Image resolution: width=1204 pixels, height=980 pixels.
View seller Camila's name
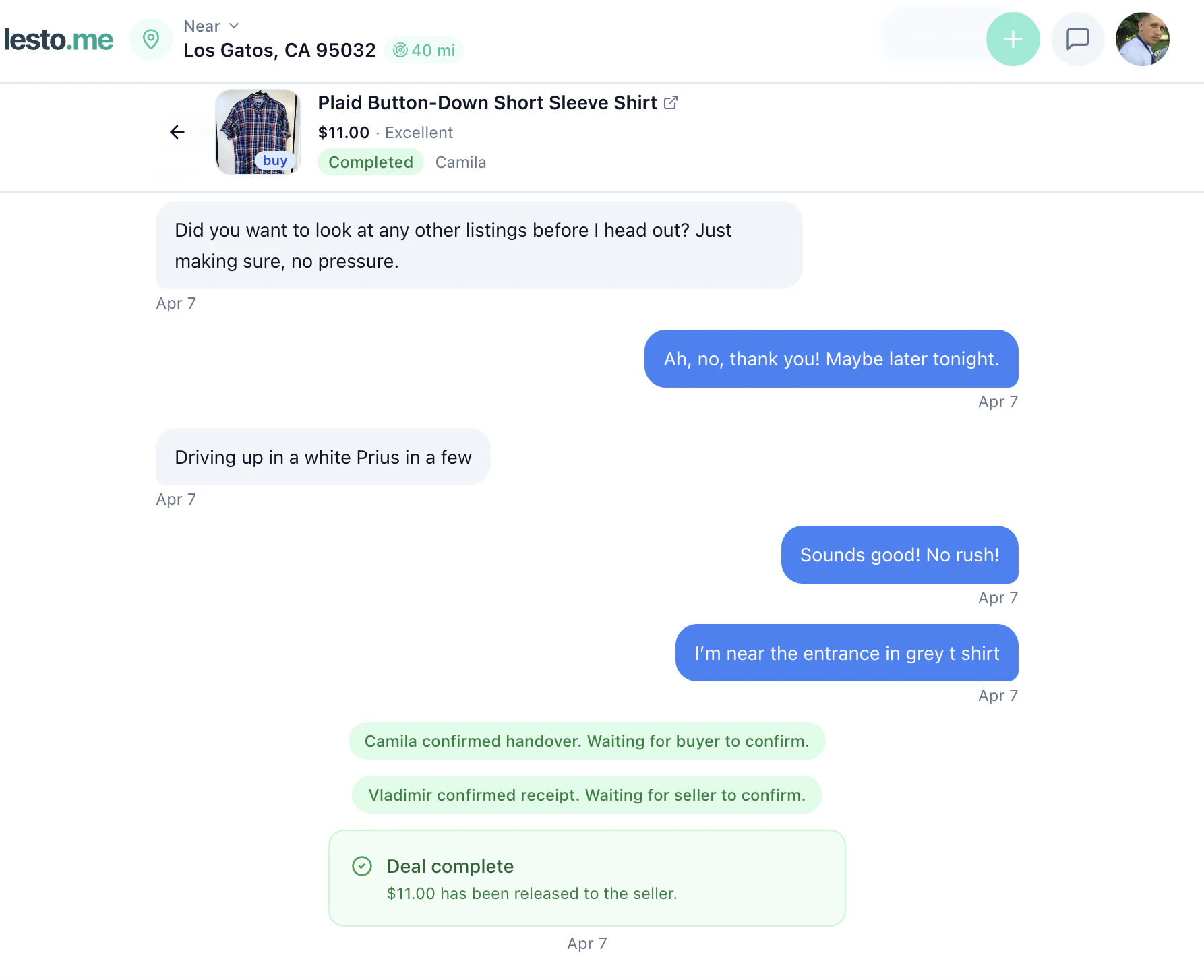coord(460,162)
